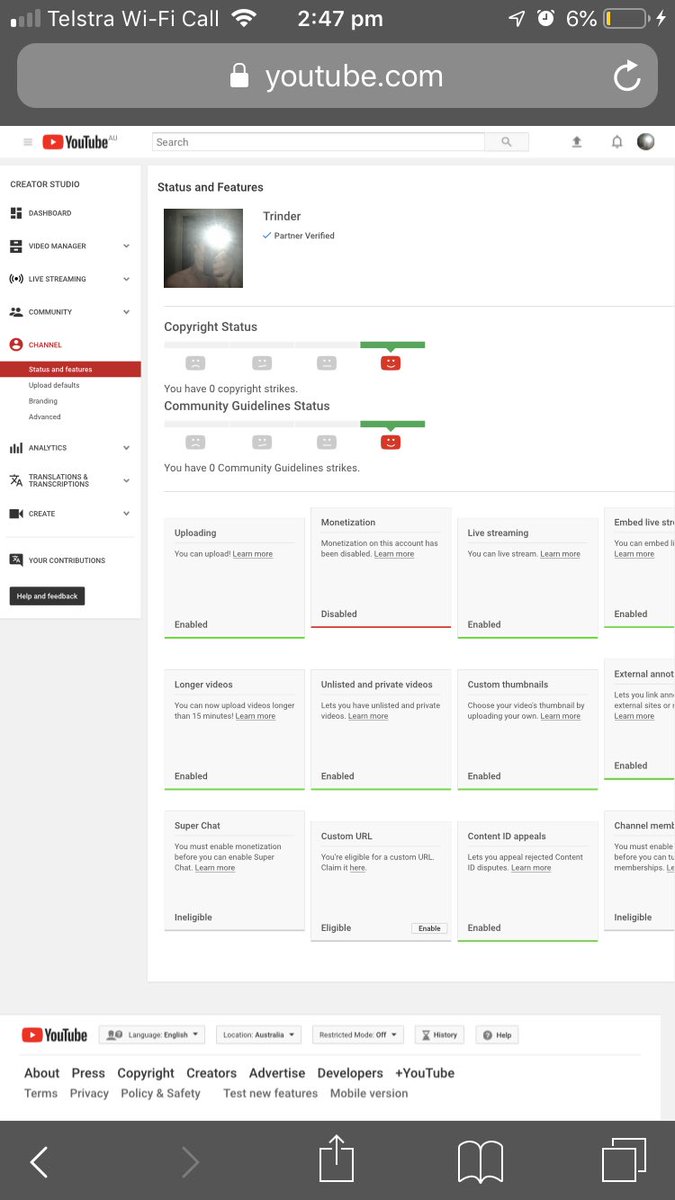This screenshot has height=1200, width=675.
Task: Click the Analytics bar chart icon
Action: pos(16,448)
